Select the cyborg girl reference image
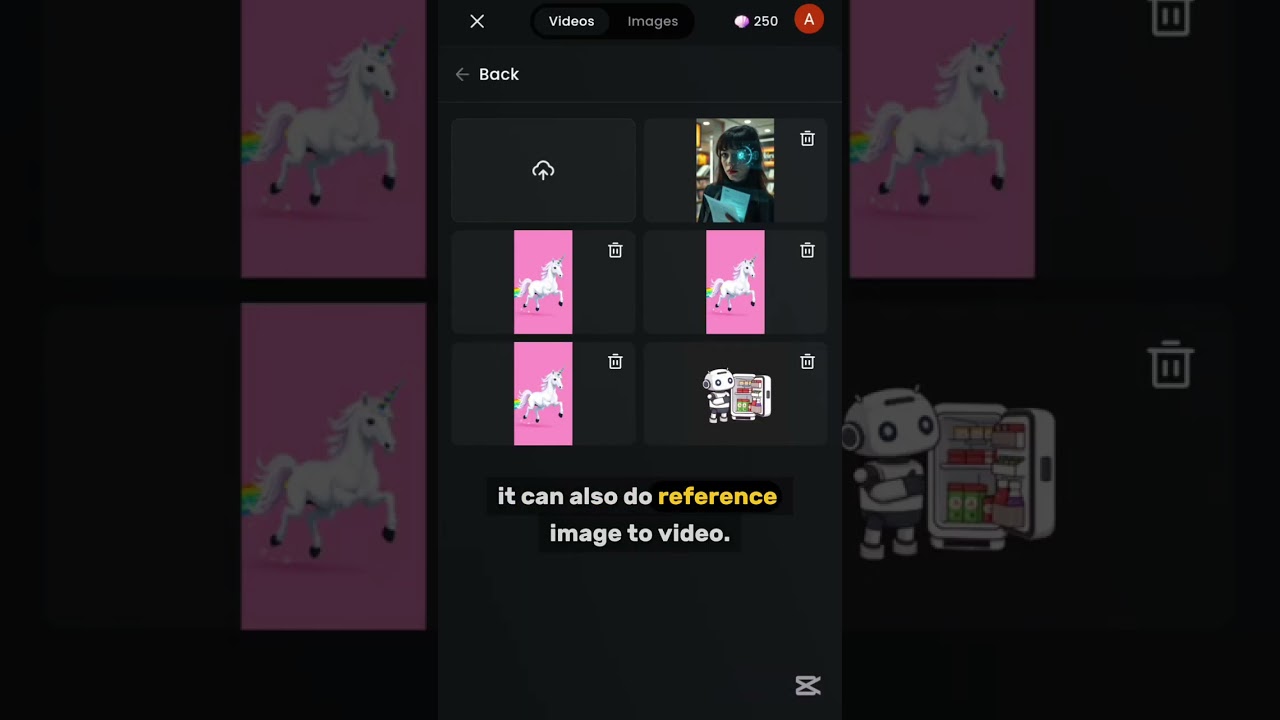 click(x=735, y=171)
